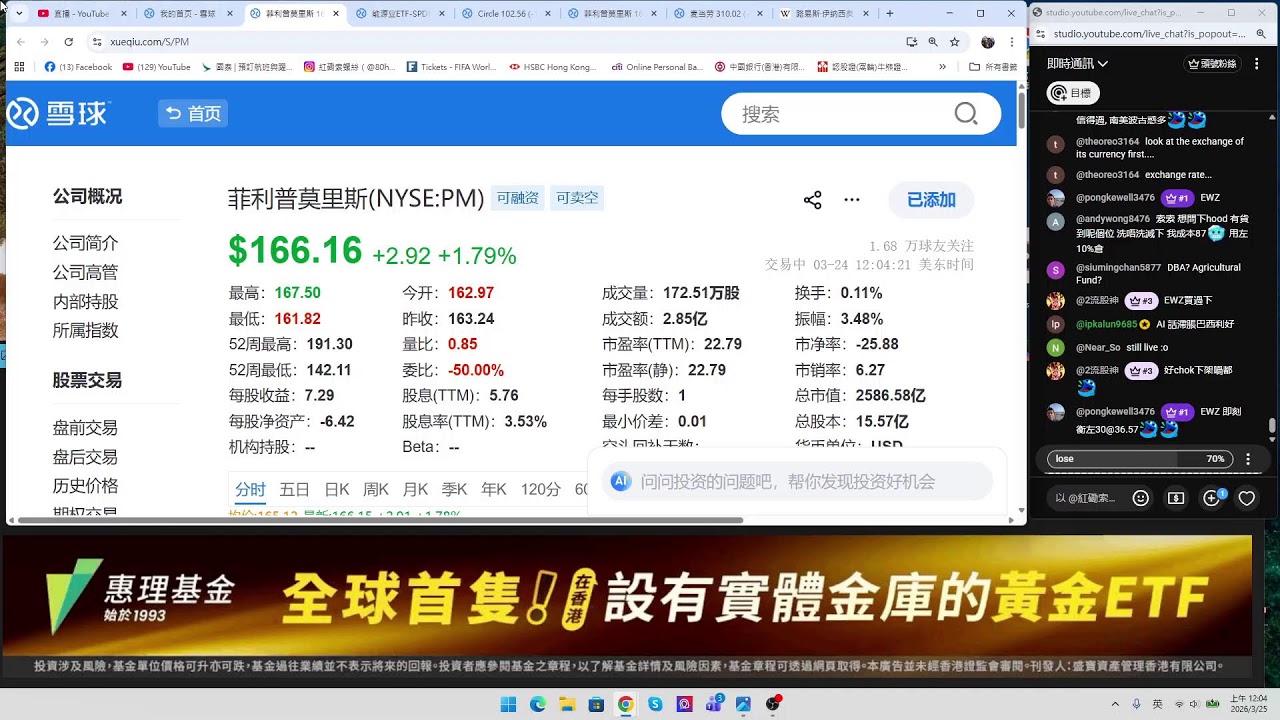Open 内部持股 in the sidebar
Viewport: 1280px width, 720px height.
(86, 301)
